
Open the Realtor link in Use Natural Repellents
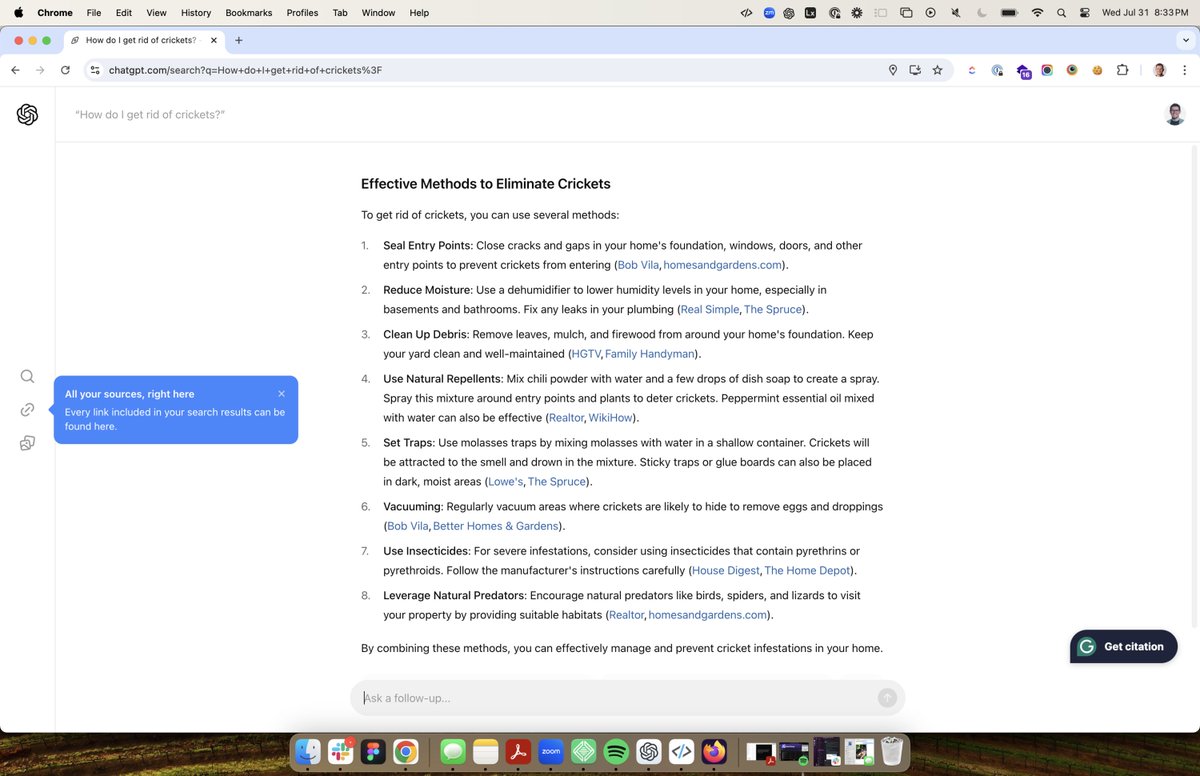point(566,418)
